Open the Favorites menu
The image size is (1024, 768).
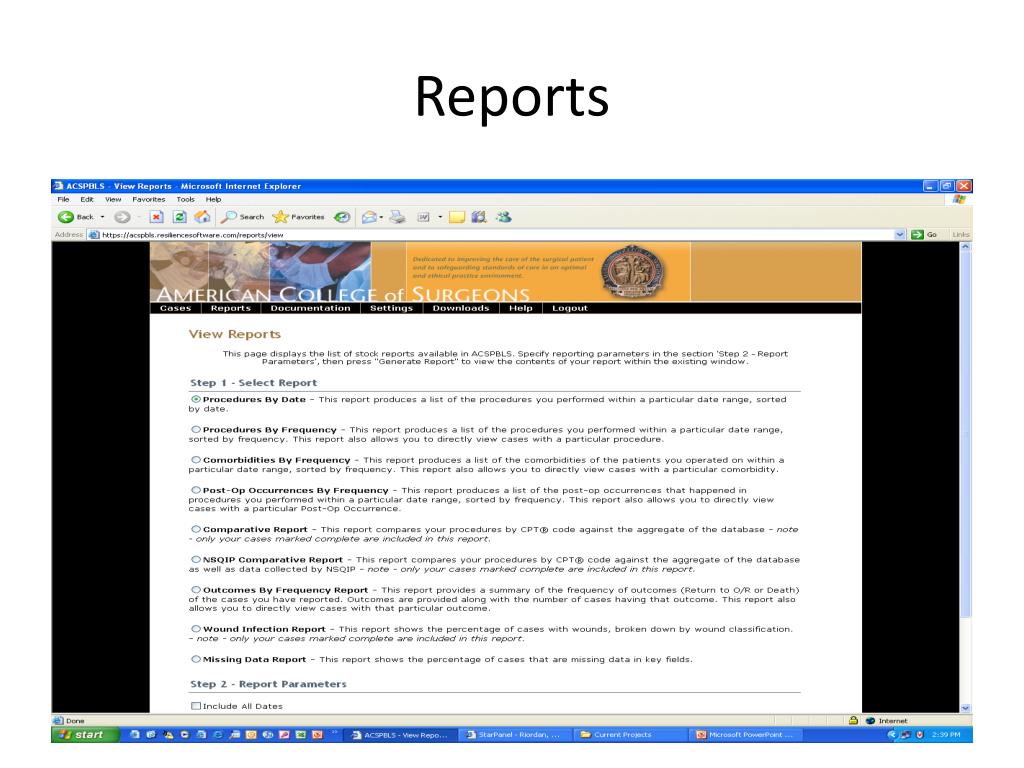click(x=148, y=199)
